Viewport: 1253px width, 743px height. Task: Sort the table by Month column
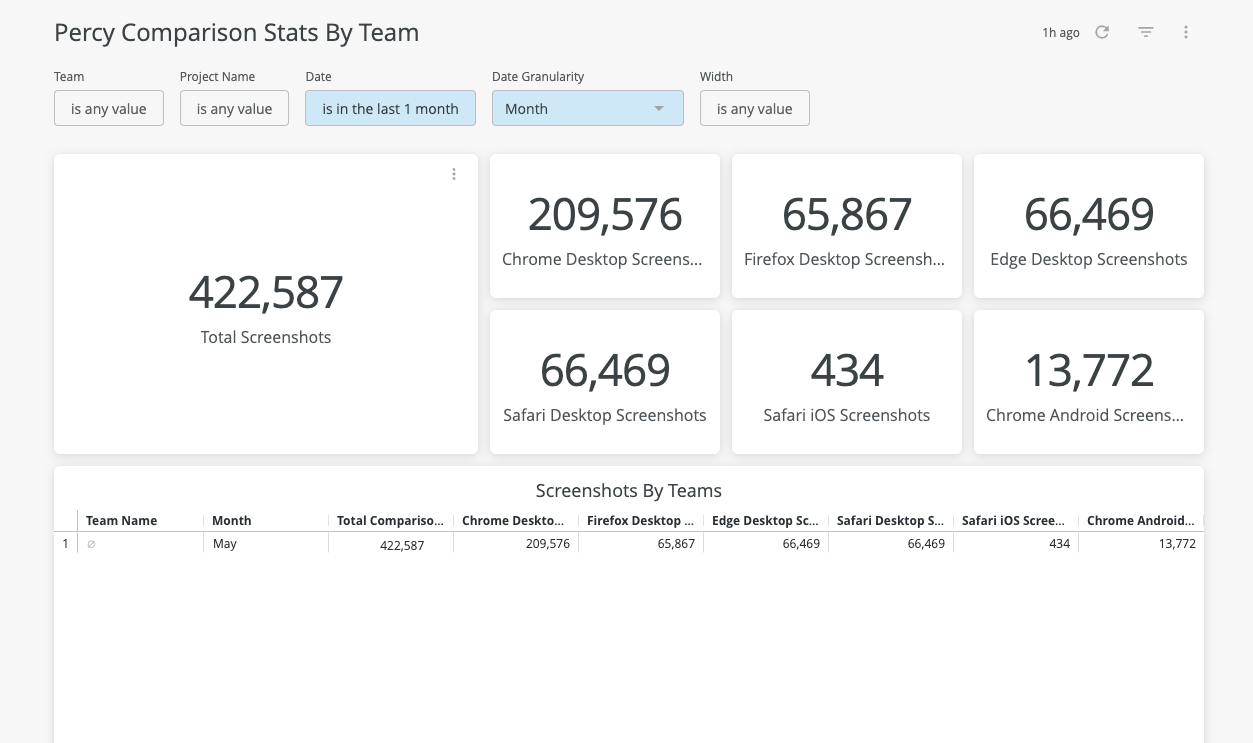[x=231, y=520]
